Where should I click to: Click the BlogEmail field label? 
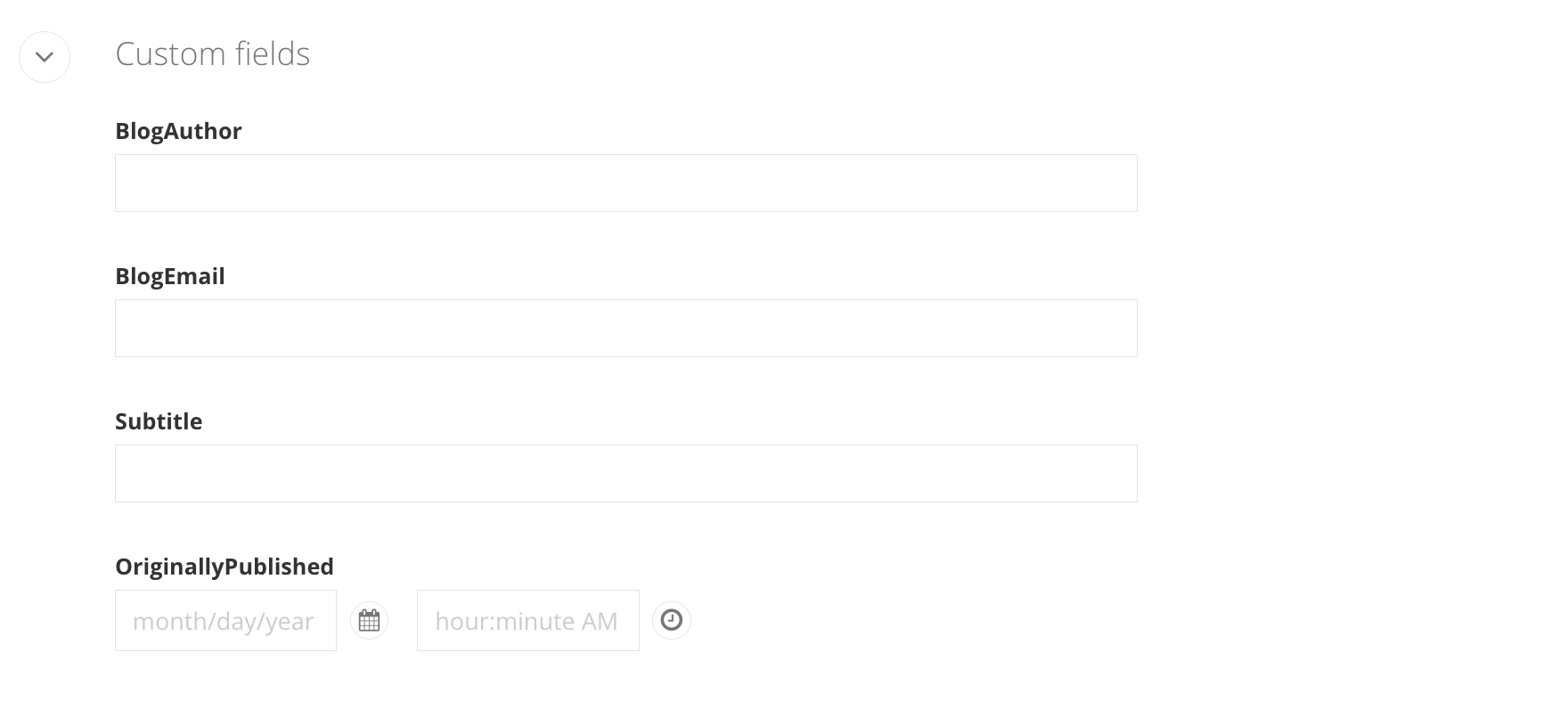pos(170,276)
